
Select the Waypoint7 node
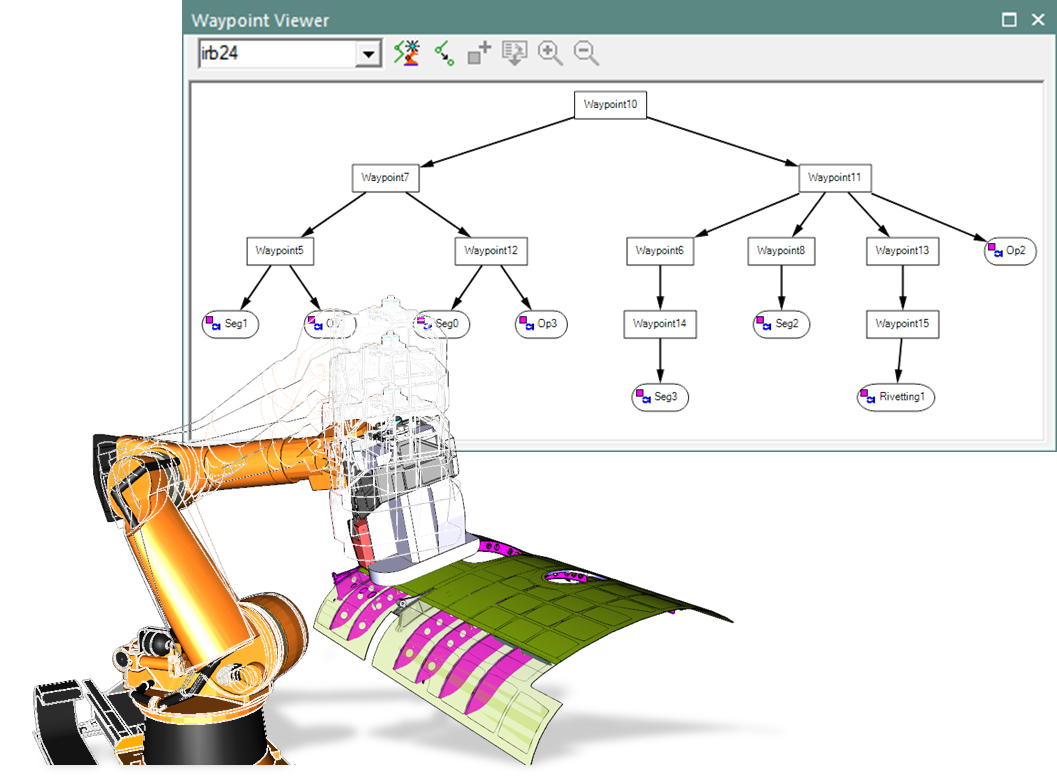tap(385, 177)
